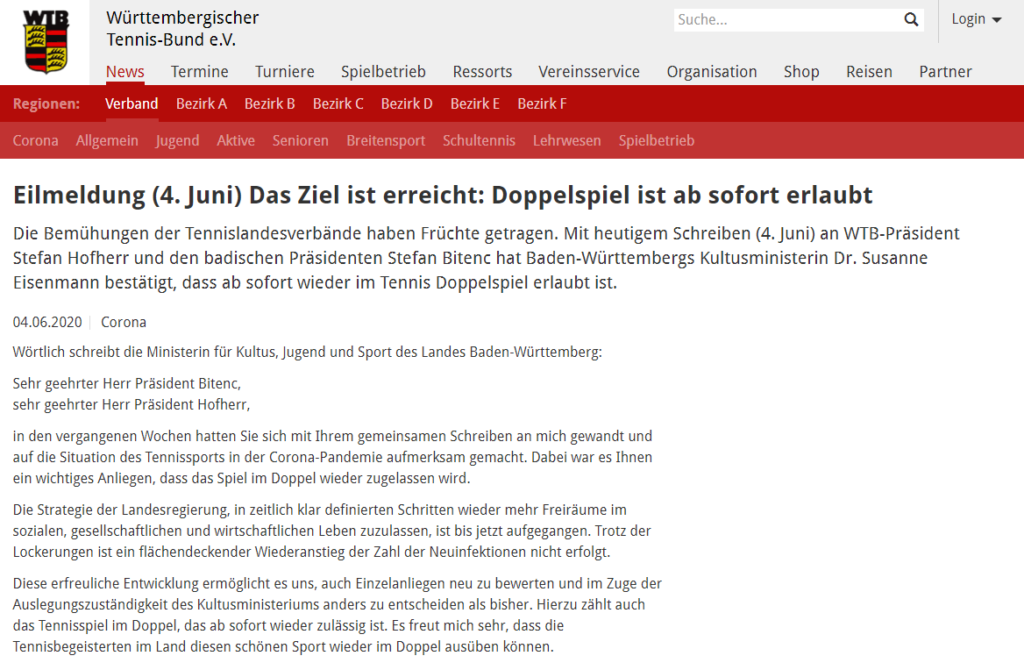Open the Spielbetrieb main menu item
The height and width of the screenshot is (663, 1024).
click(x=383, y=71)
